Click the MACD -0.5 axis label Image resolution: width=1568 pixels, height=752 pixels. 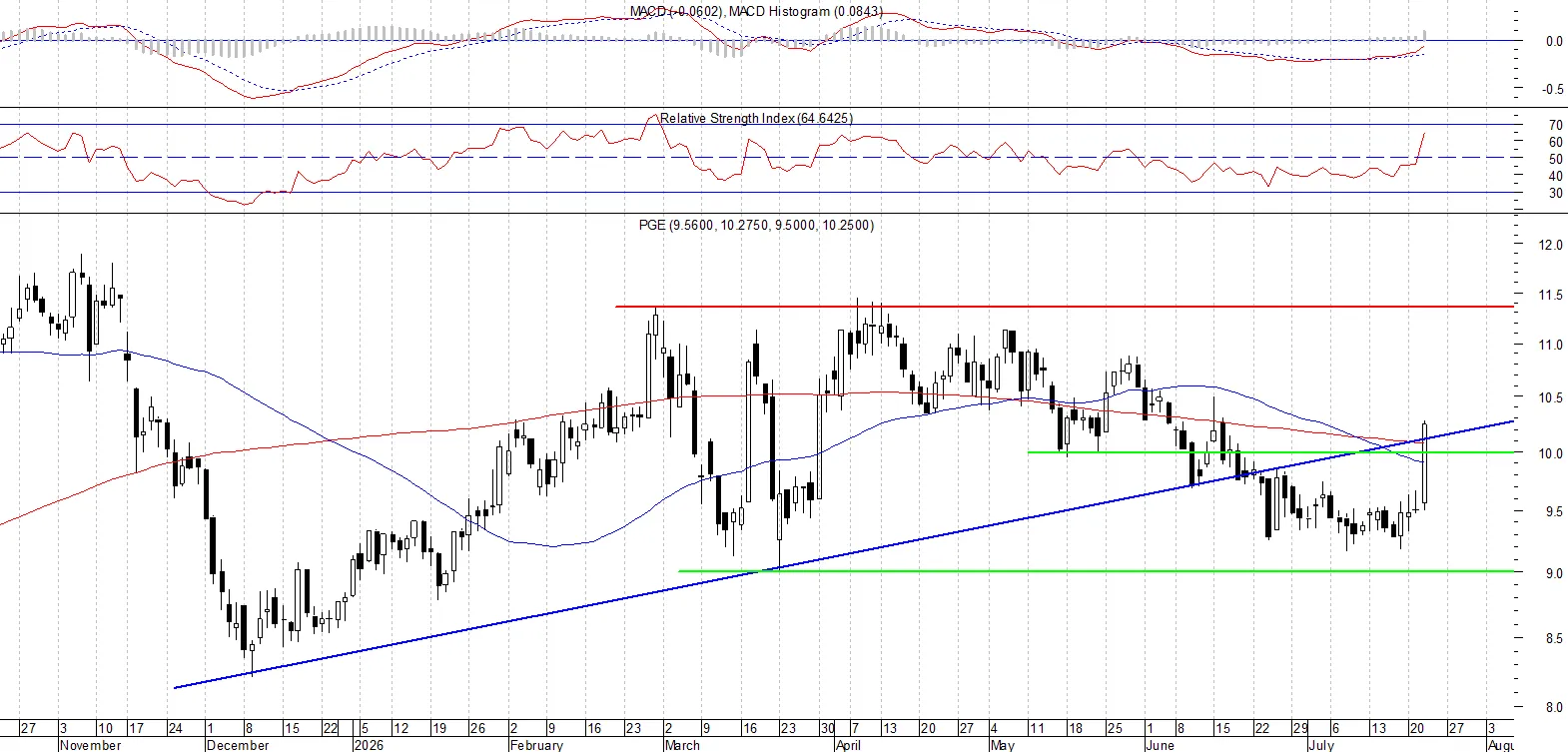1552,89
